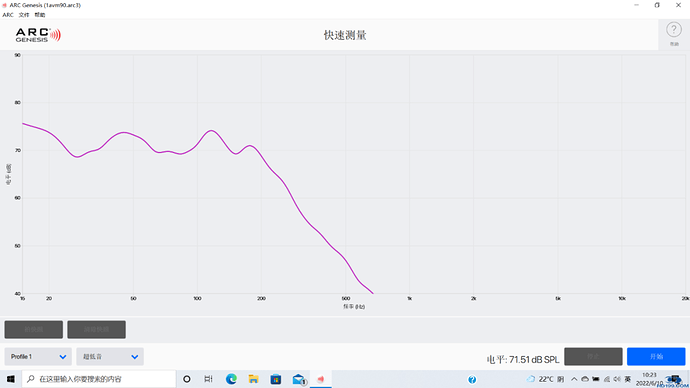Open the volume control tray icon

tap(617, 379)
